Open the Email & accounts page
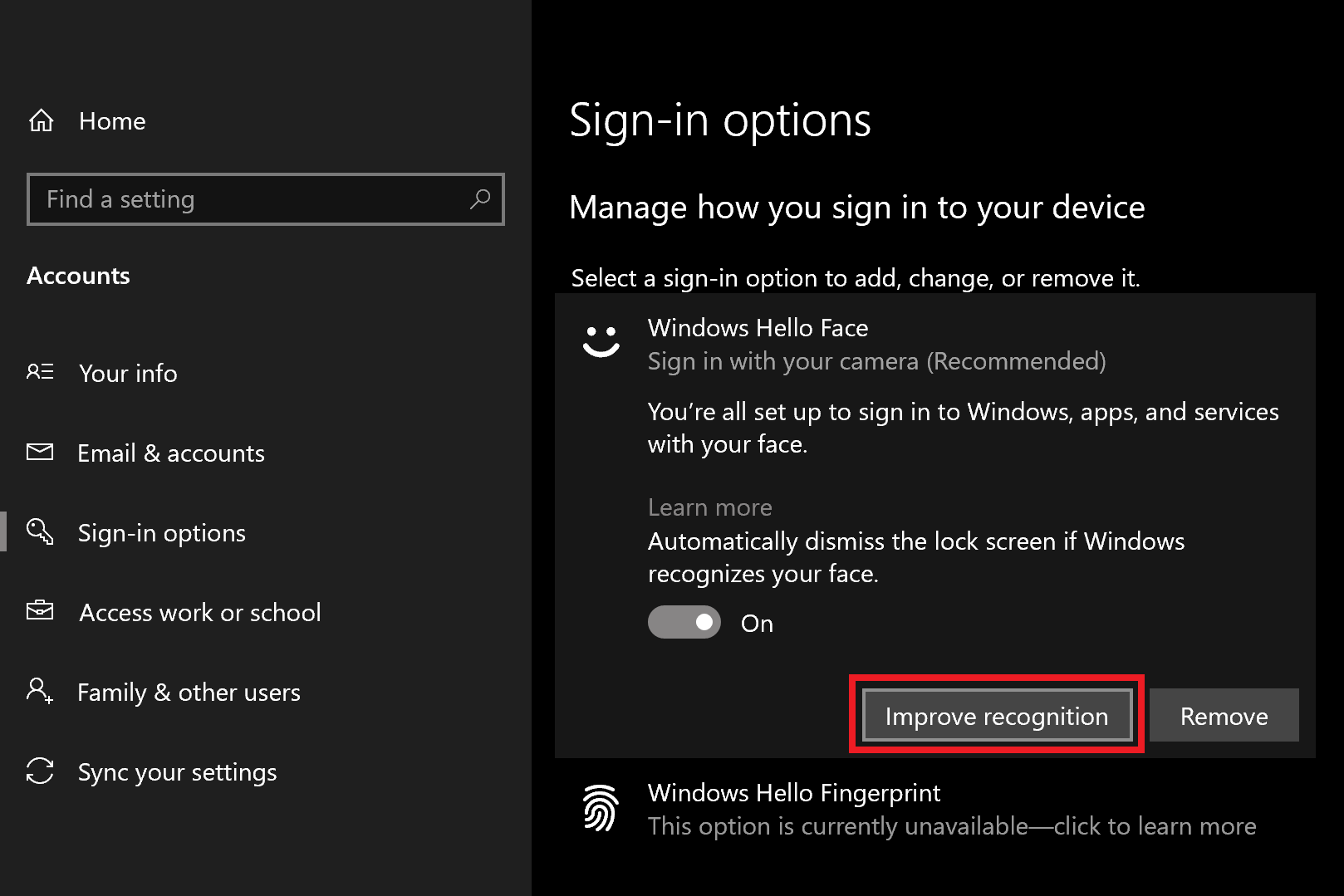Viewport: 1344px width, 896px height. pos(170,453)
